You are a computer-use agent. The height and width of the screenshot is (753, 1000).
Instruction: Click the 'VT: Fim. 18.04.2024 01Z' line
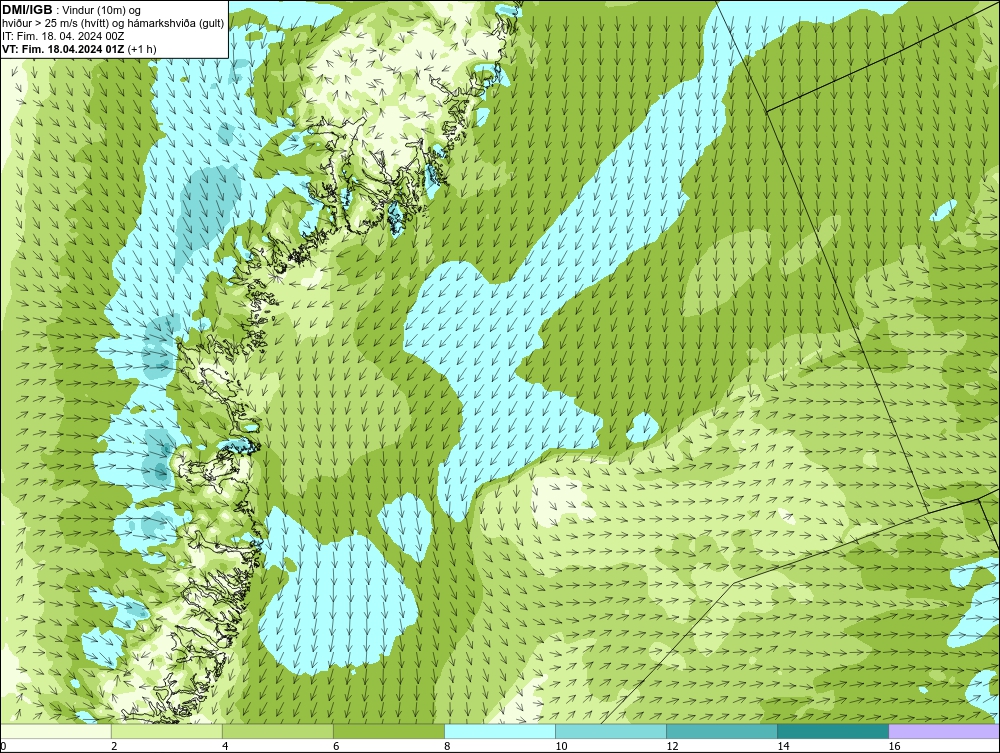80,49
